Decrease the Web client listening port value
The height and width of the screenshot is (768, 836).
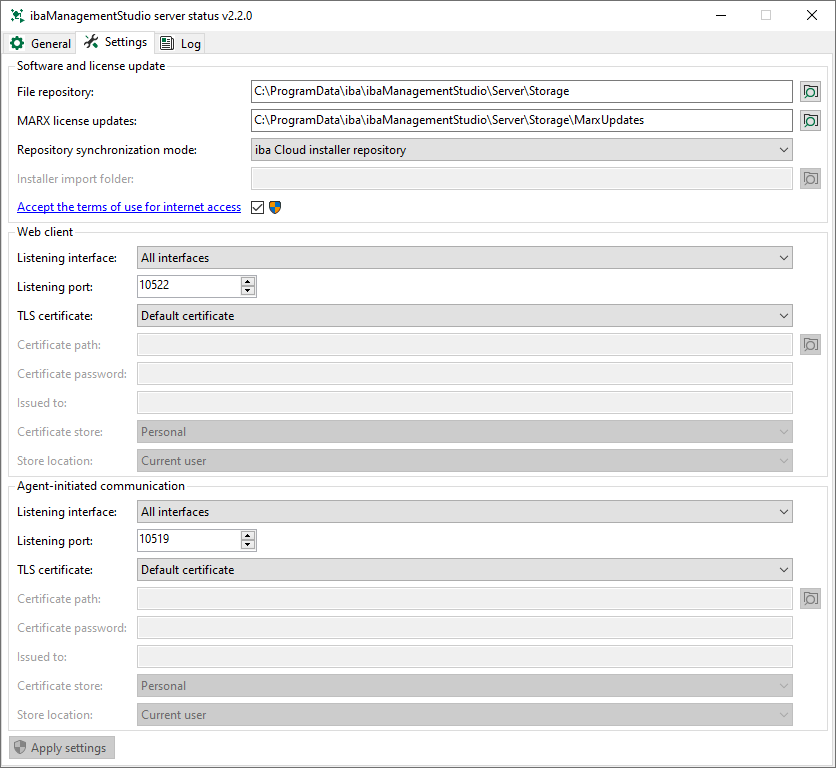click(x=247, y=291)
